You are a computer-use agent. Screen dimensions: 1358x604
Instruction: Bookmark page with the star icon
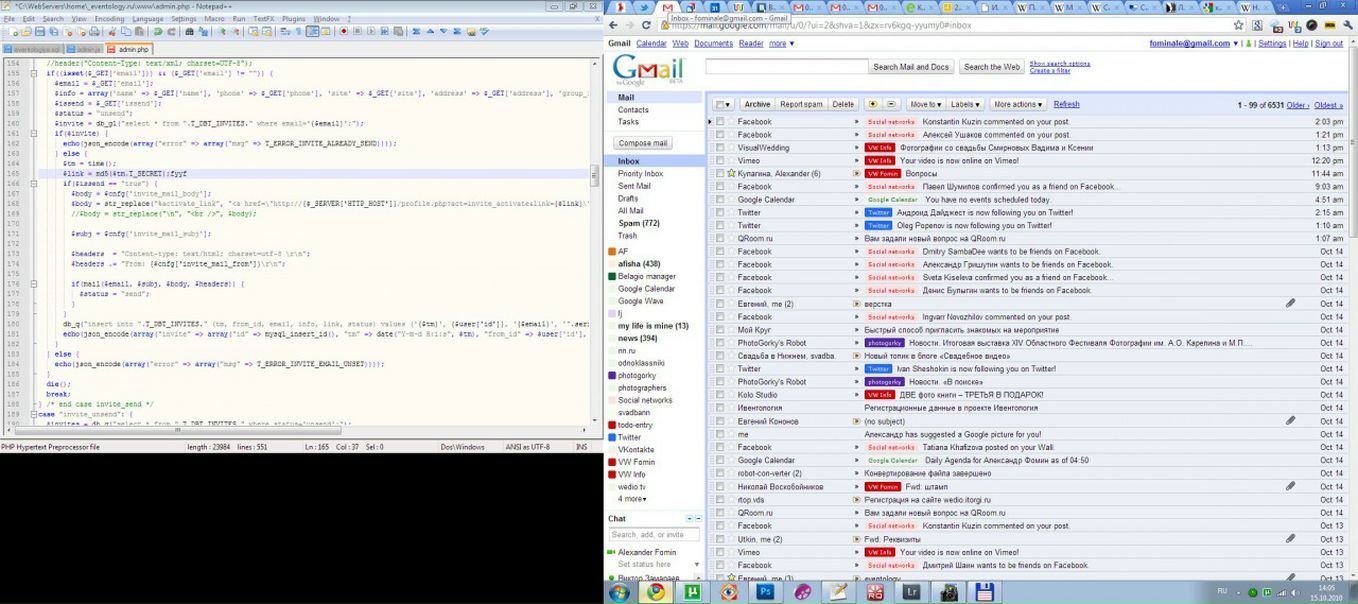coord(1238,25)
